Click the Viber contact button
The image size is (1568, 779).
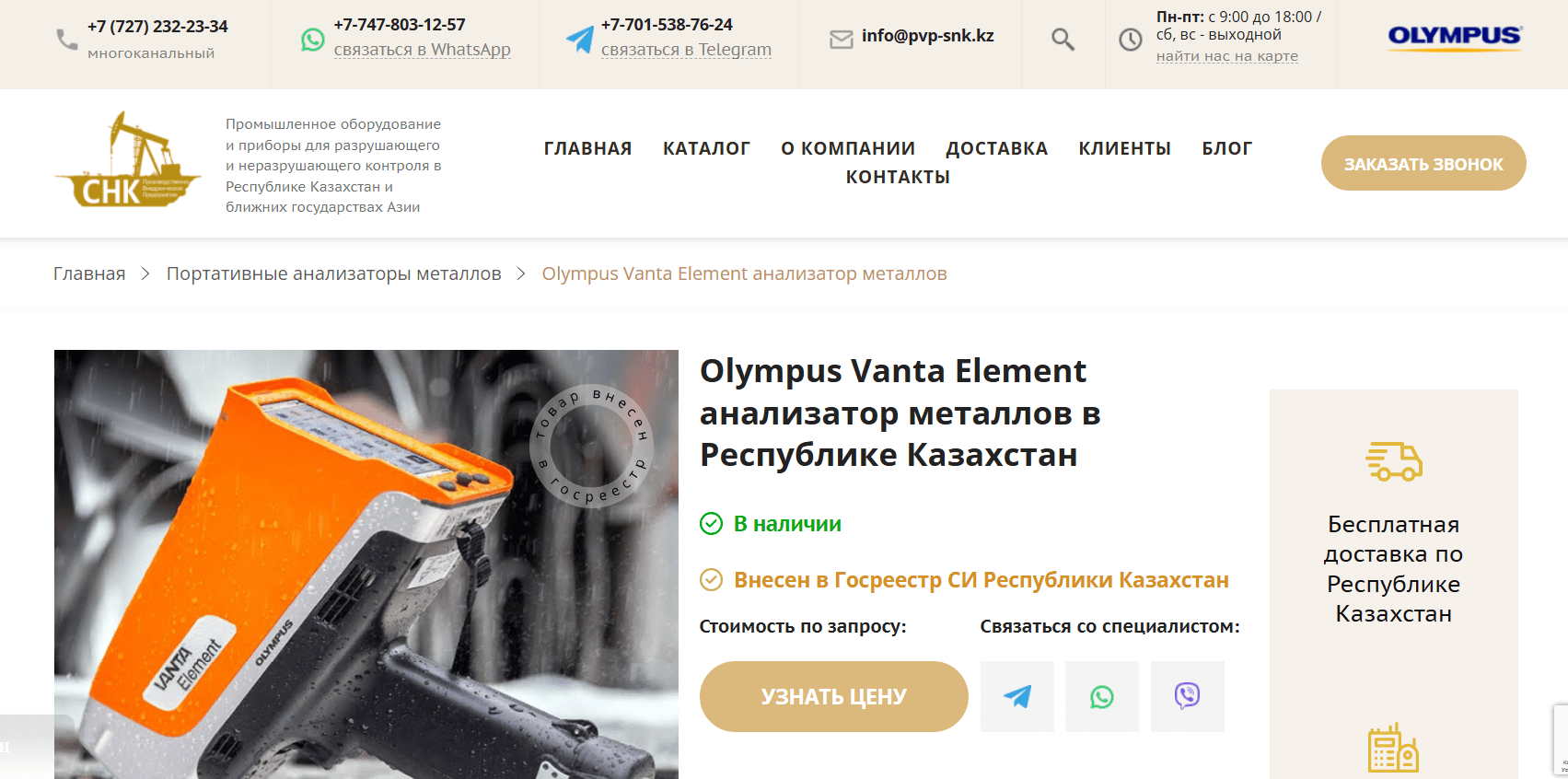1188,696
